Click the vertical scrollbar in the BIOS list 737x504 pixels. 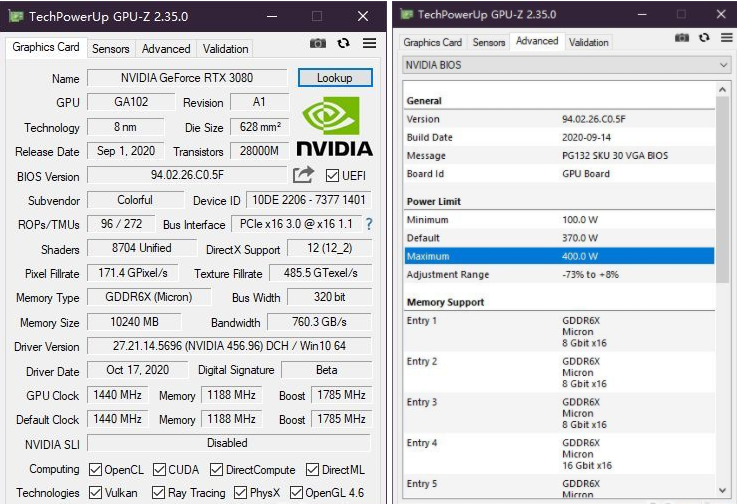click(723, 190)
